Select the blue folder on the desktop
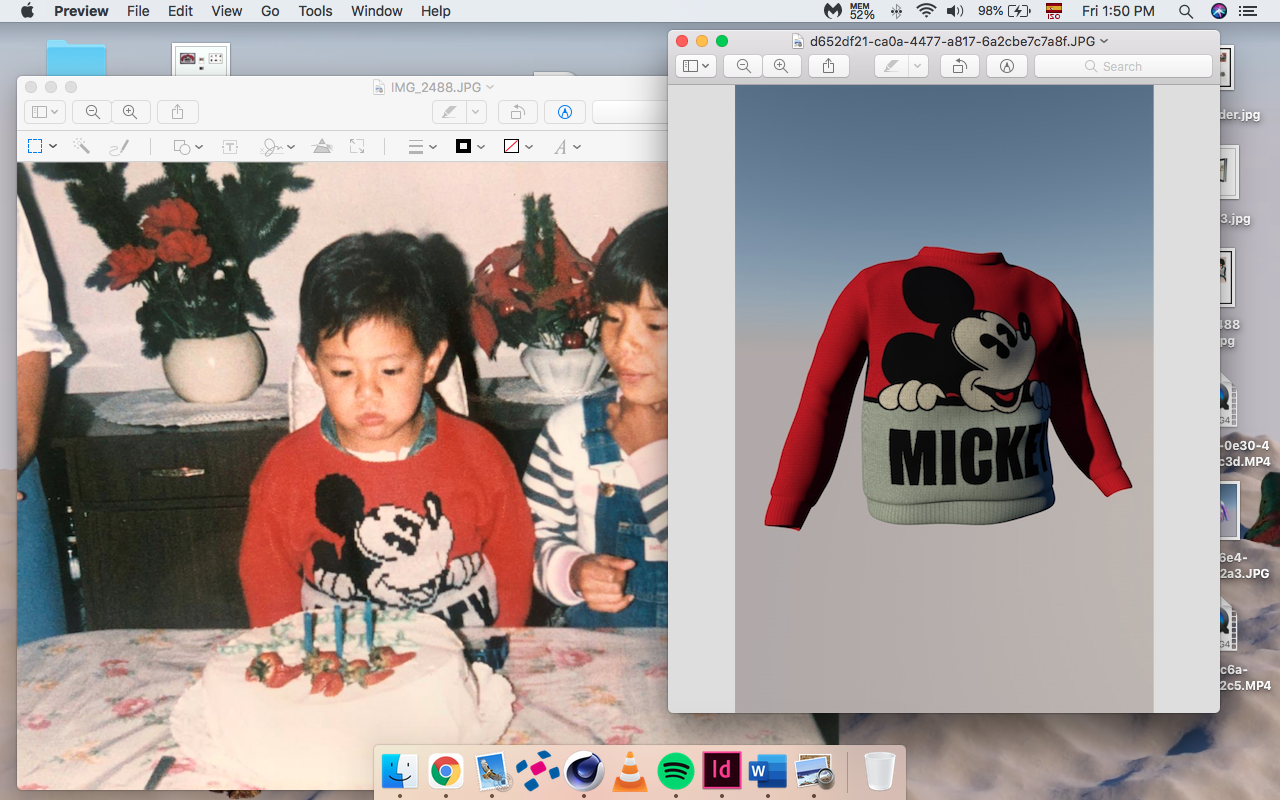1280x800 pixels. tap(76, 58)
